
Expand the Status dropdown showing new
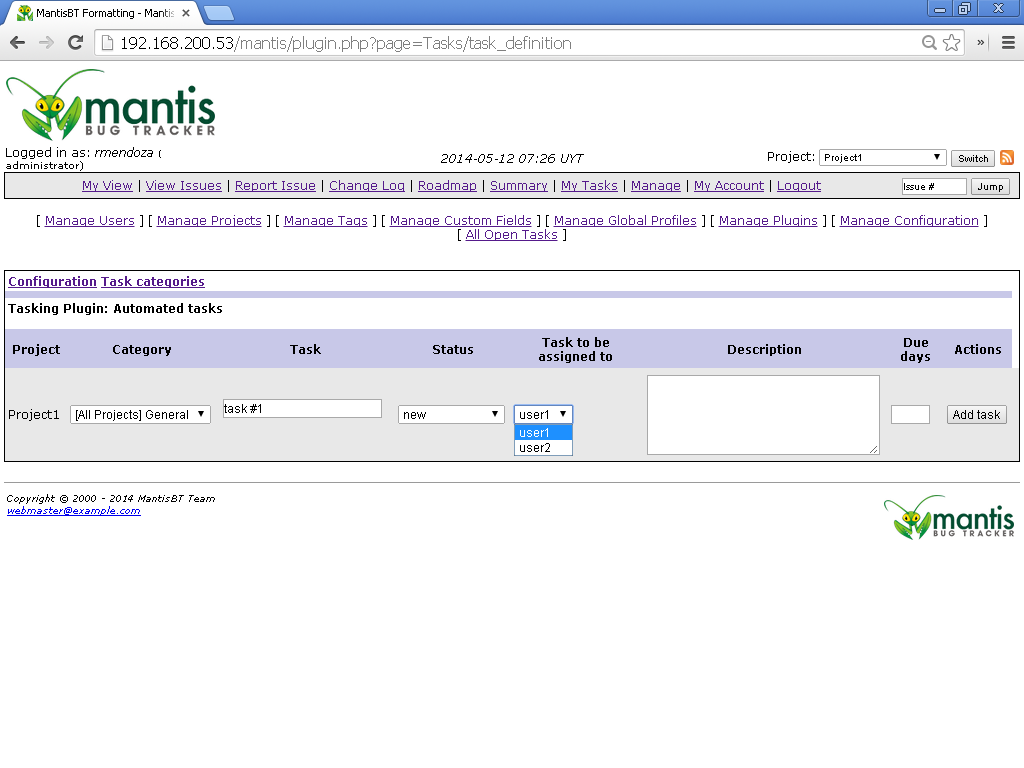451,414
